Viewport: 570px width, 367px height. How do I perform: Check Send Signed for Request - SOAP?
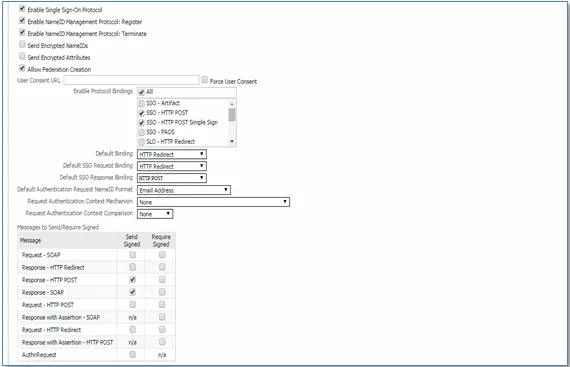tap(133, 255)
